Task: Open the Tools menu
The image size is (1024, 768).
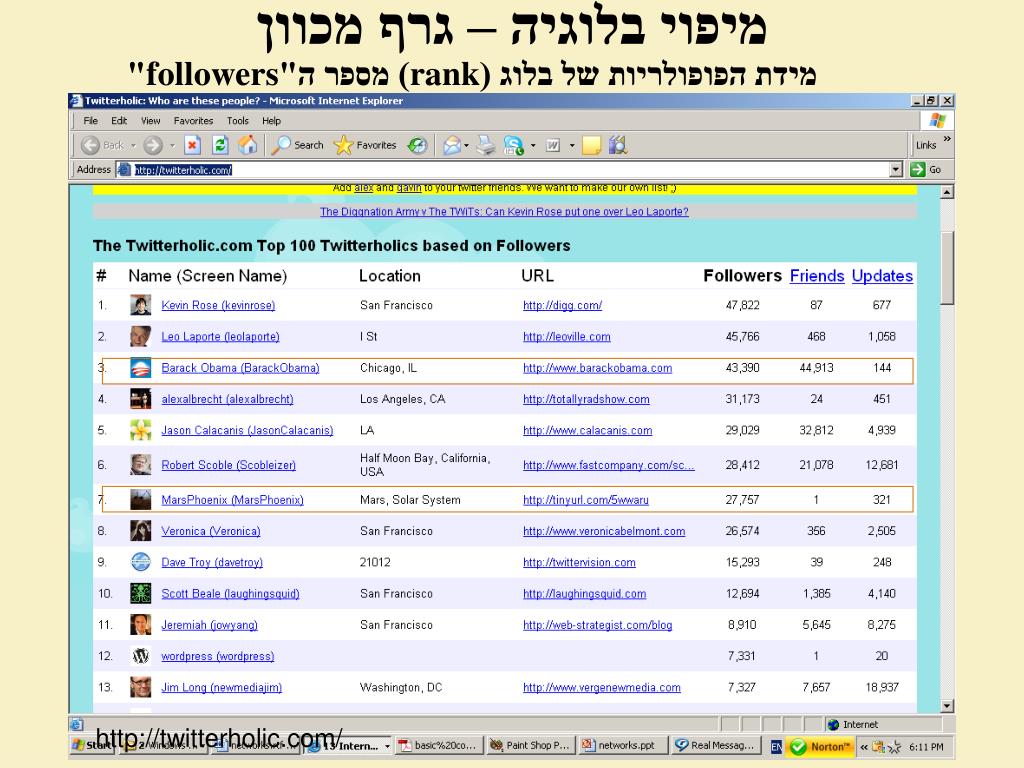Action: click(238, 121)
